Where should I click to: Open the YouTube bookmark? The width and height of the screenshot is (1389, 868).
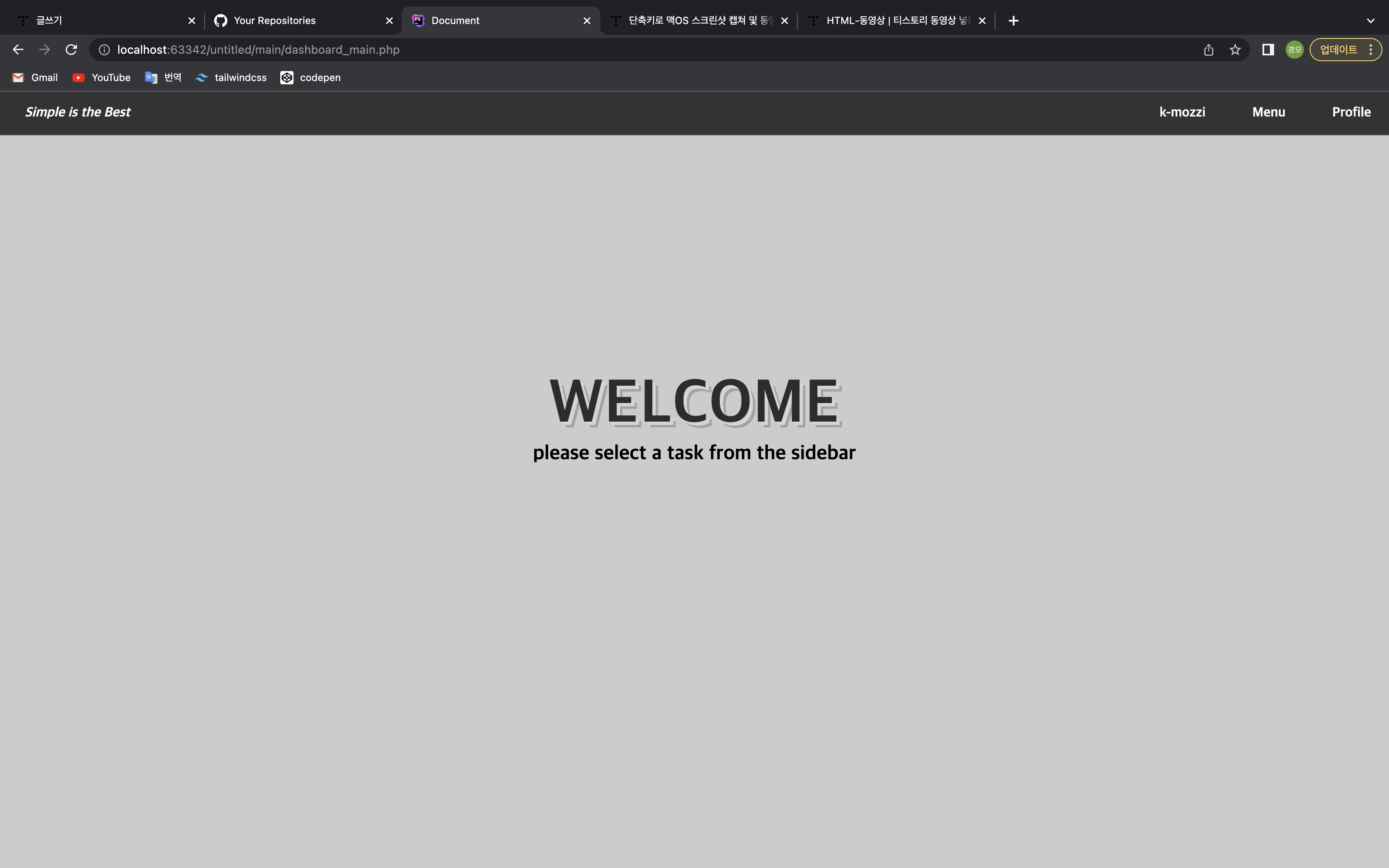(102, 78)
